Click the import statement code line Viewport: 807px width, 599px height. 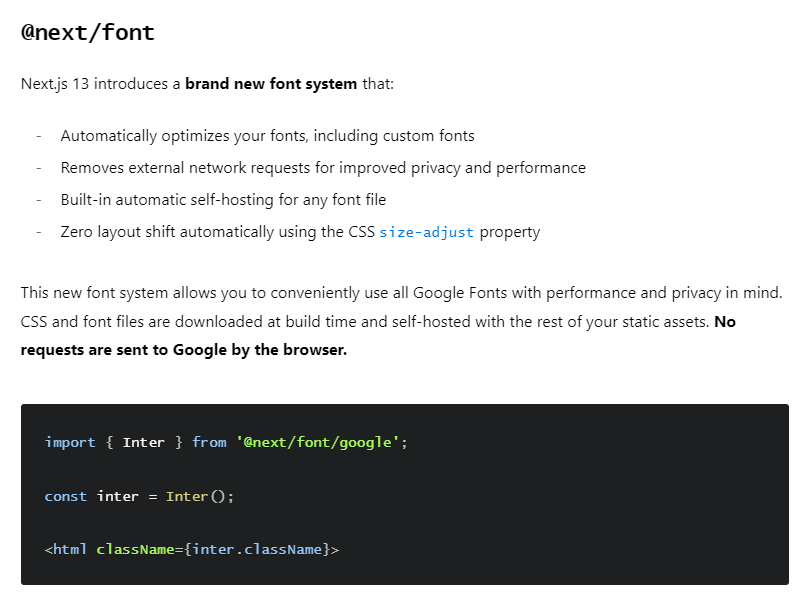pyautogui.click(x=226, y=442)
